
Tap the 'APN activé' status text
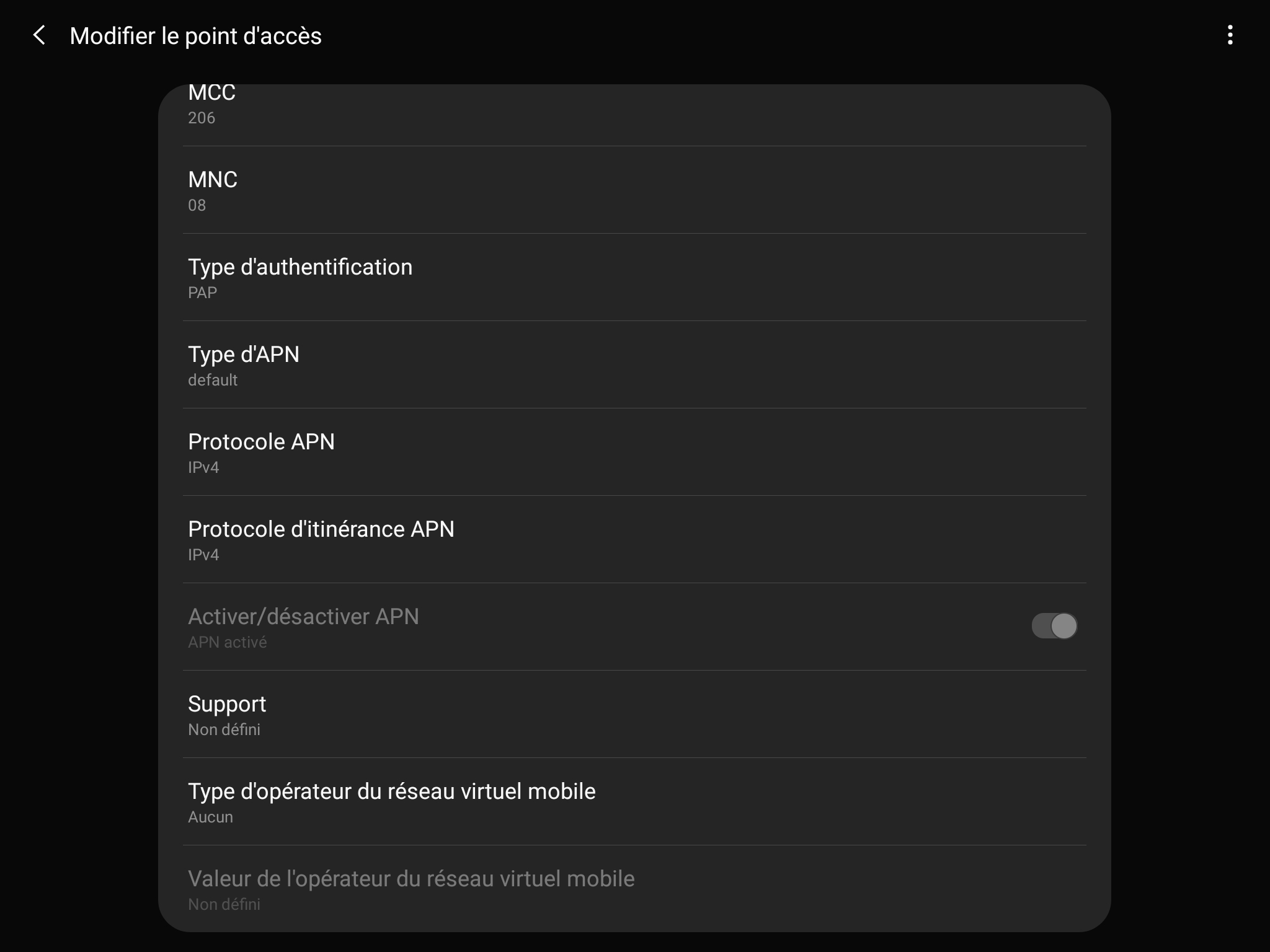(x=228, y=642)
